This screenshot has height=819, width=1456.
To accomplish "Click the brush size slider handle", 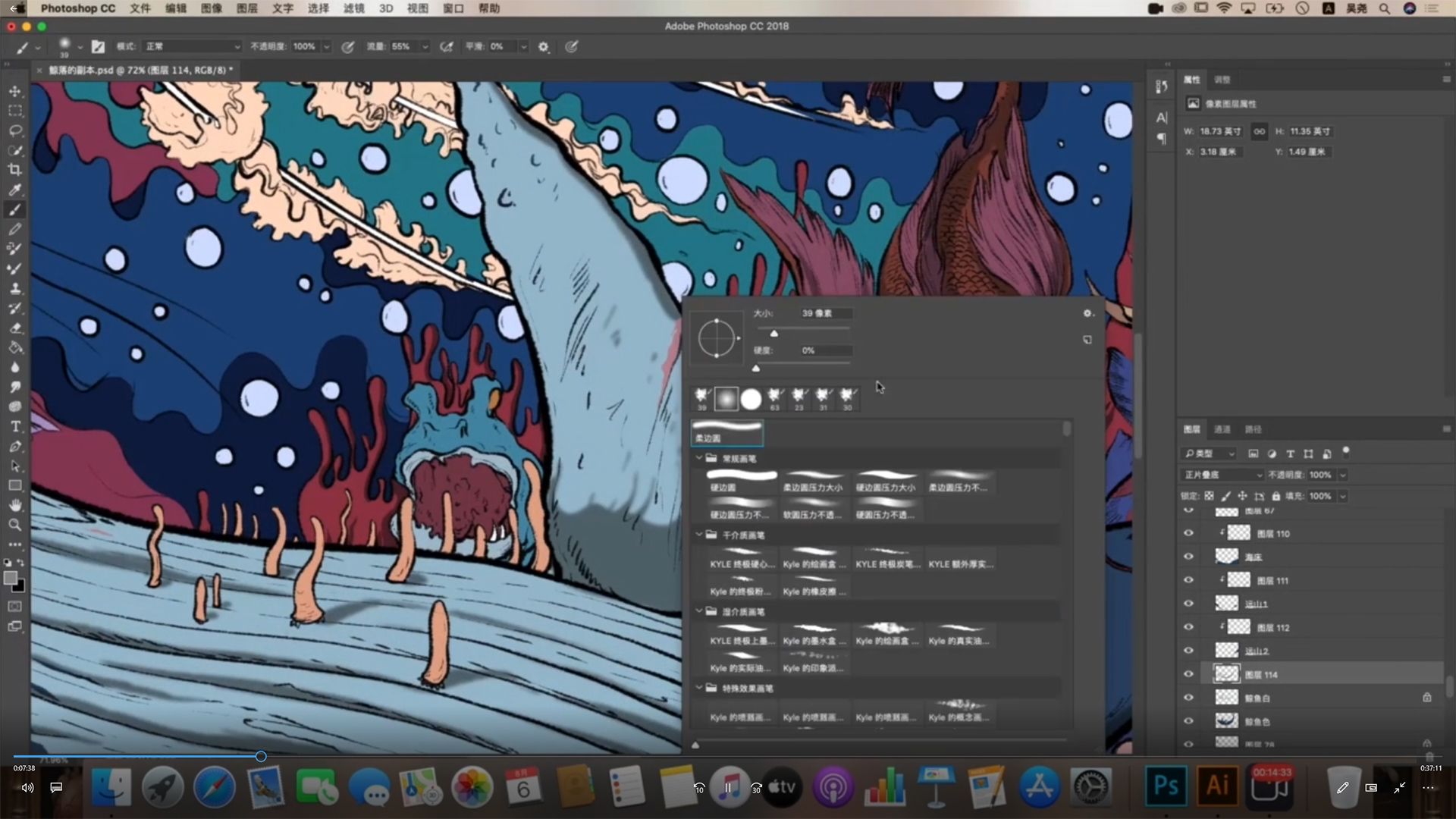I will click(x=773, y=333).
